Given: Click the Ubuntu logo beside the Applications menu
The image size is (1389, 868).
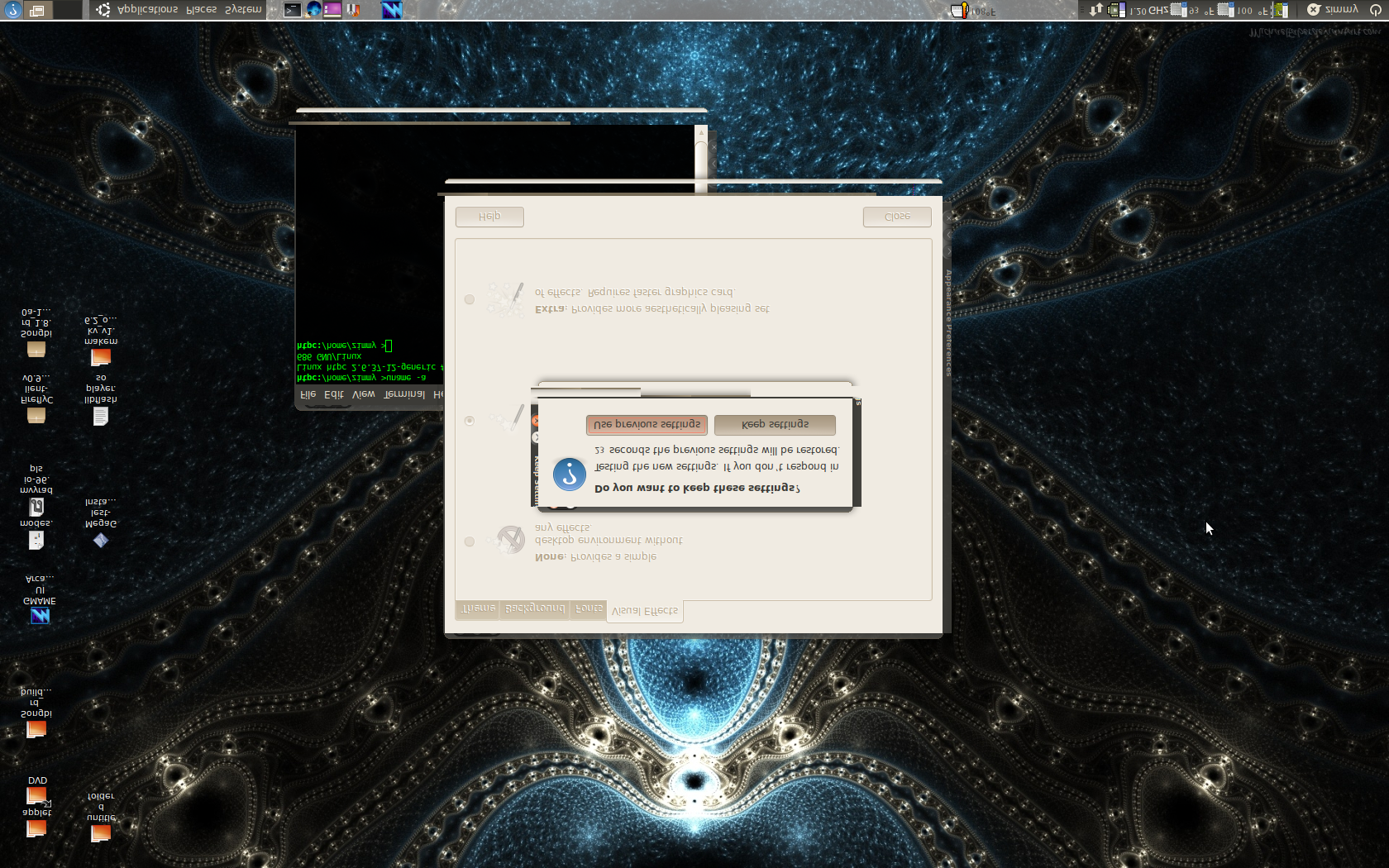Looking at the screenshot, I should (x=103, y=10).
